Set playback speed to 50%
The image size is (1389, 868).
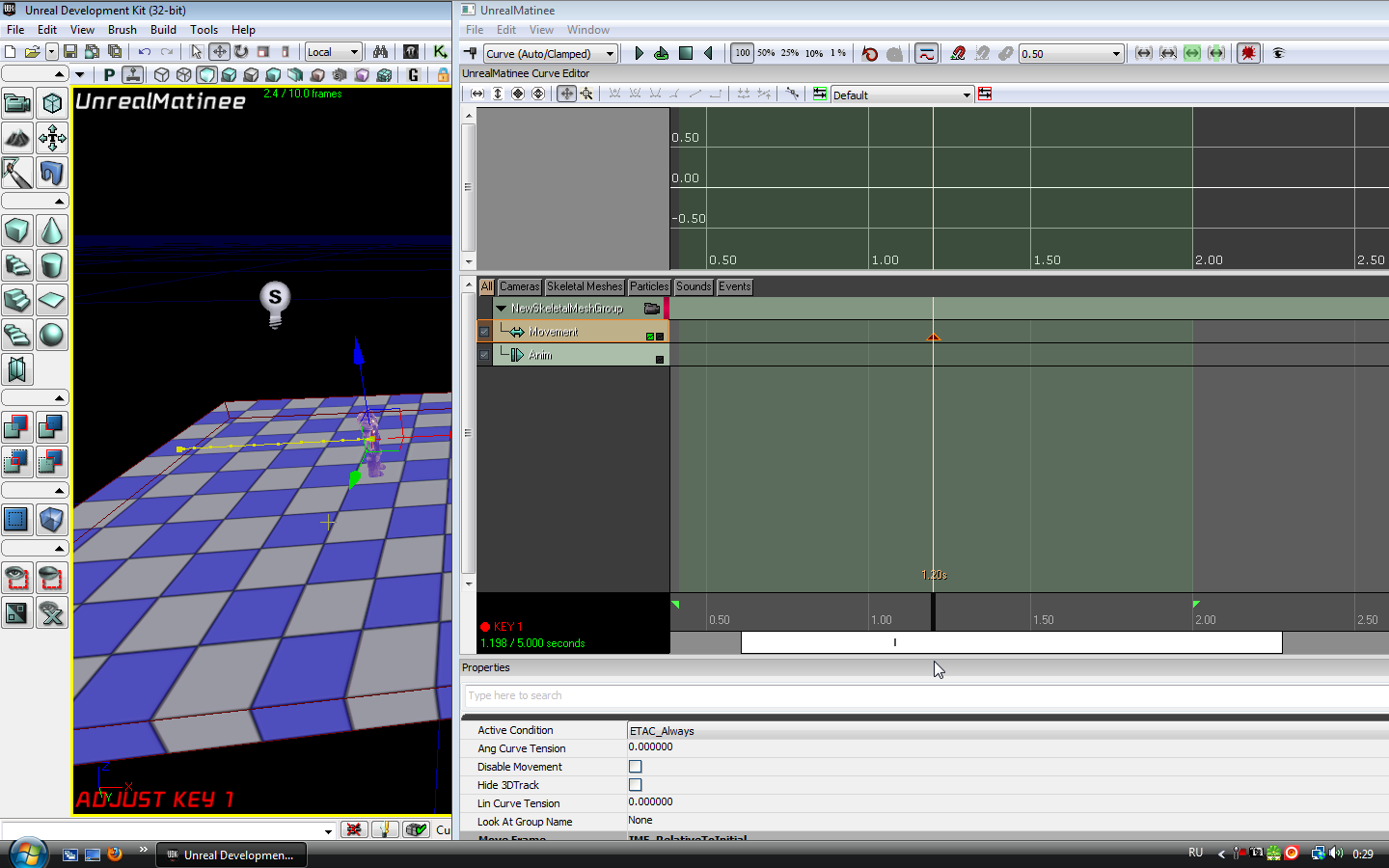coord(766,54)
